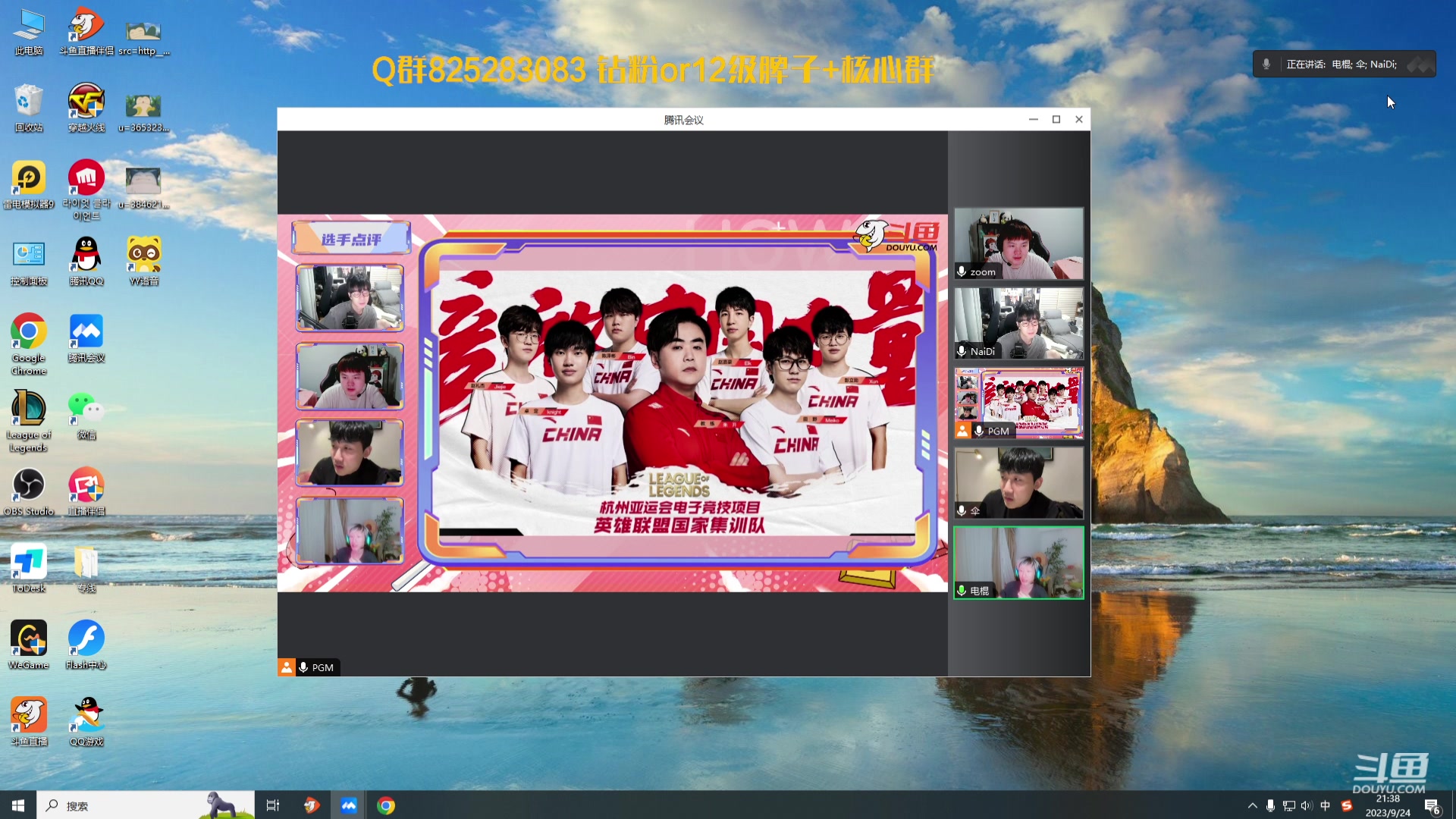Launch QQ游戏 desktop shortcut
This screenshot has width=1456, height=819.
coord(86,721)
